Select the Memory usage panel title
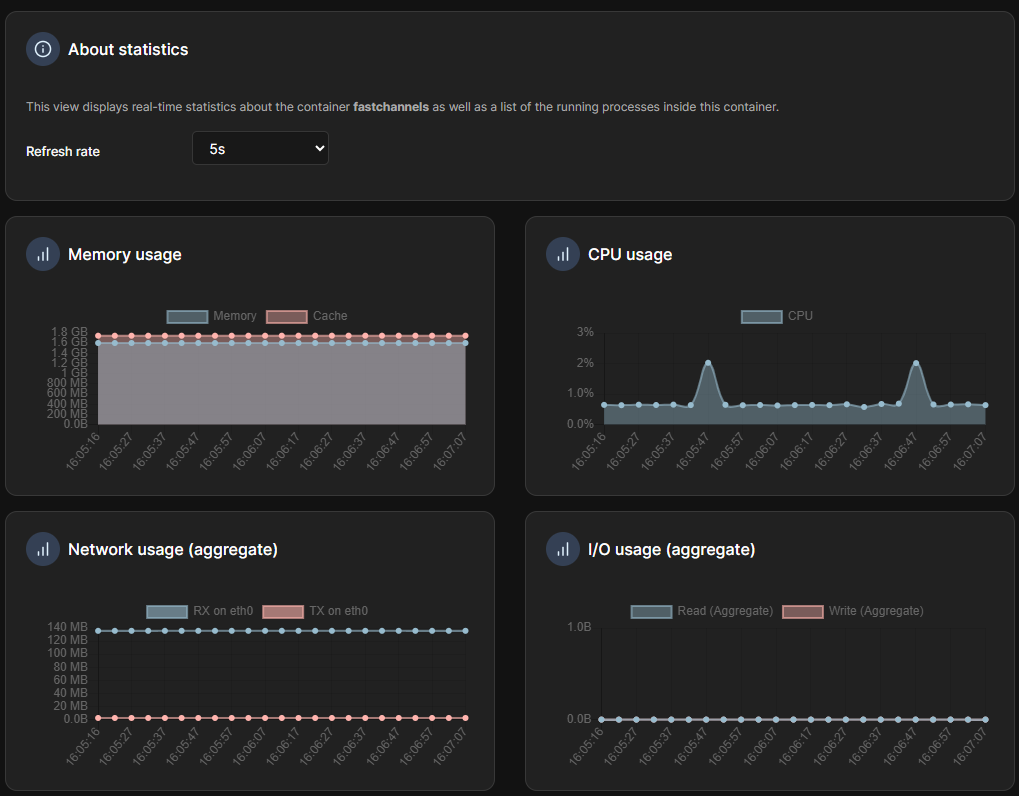The image size is (1019, 796). [125, 254]
